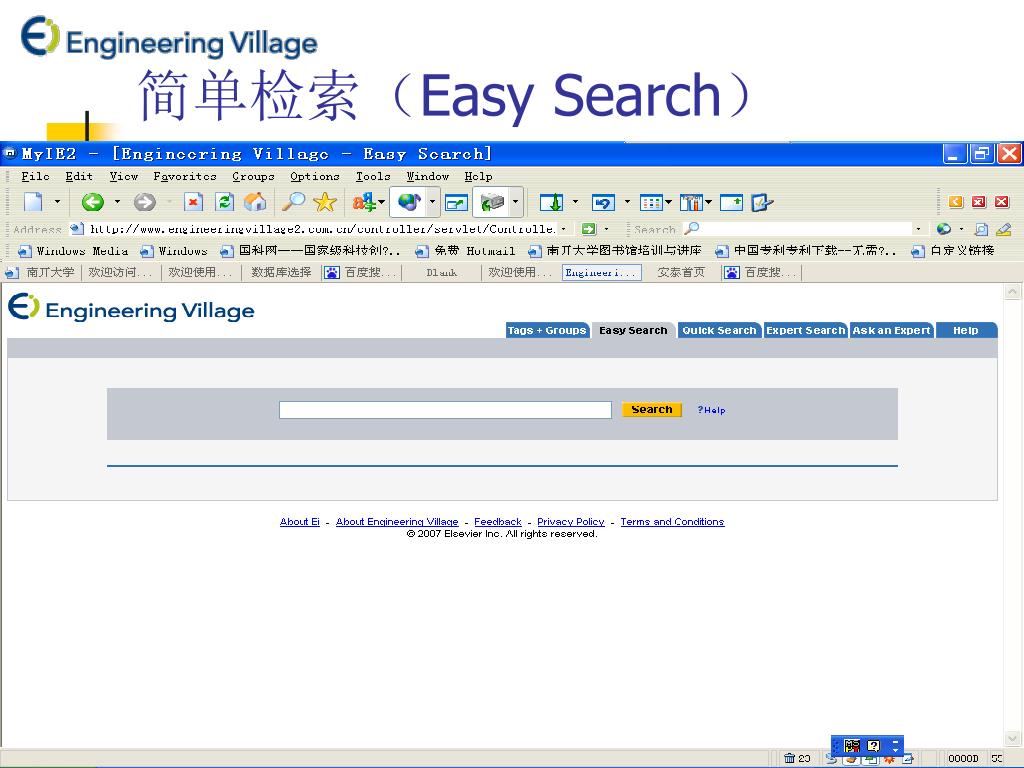The height and width of the screenshot is (768, 1024).
Task: Click the Home house icon
Action: pyautogui.click(x=255, y=202)
